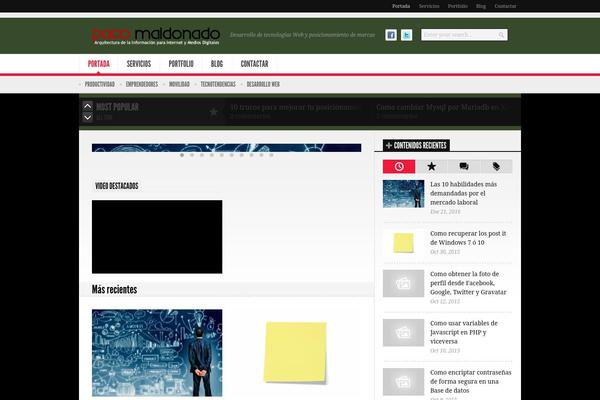Open 'Como encriptar contraseñas' article

coord(471,381)
